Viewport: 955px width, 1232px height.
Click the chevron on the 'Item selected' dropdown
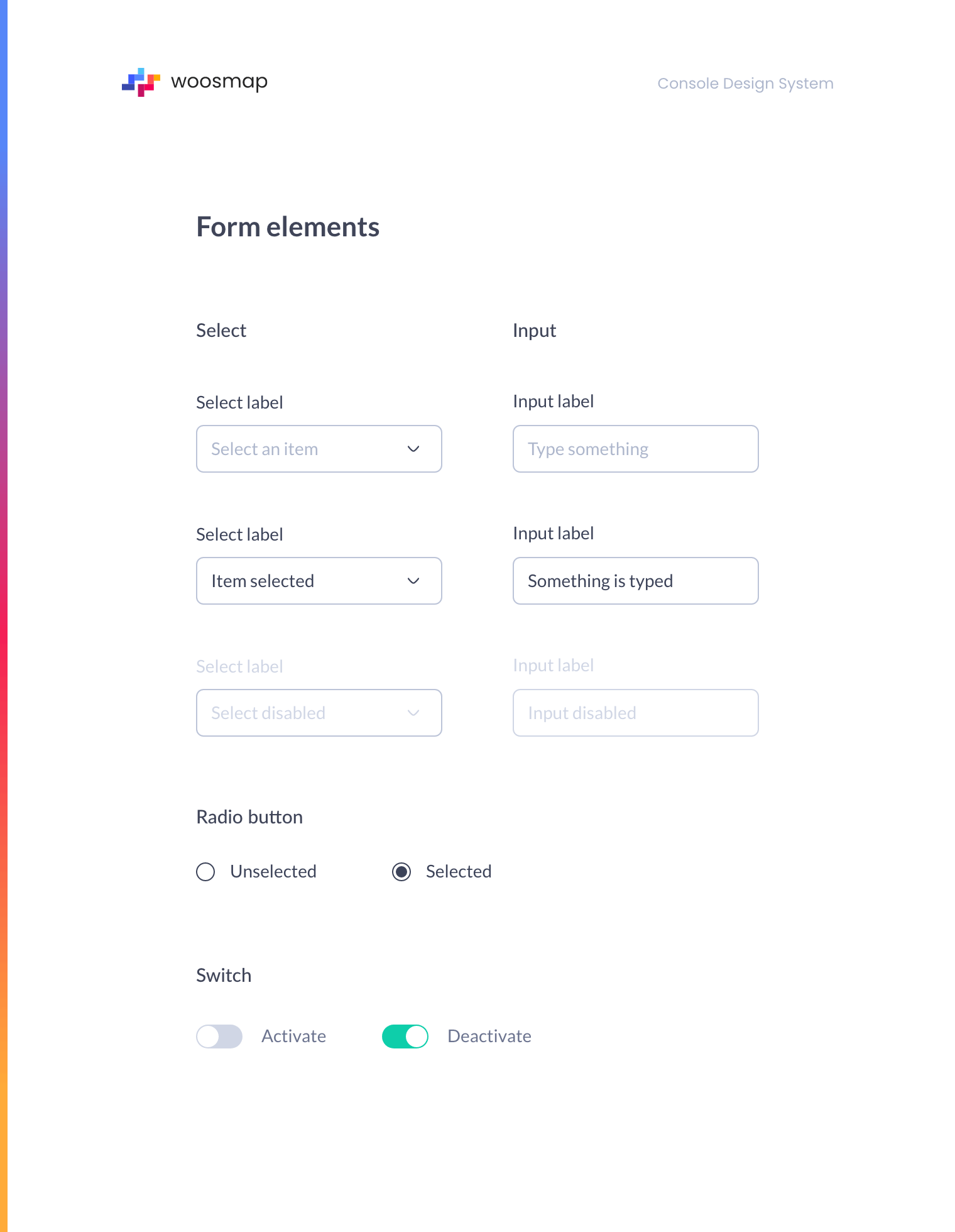pyautogui.click(x=413, y=581)
